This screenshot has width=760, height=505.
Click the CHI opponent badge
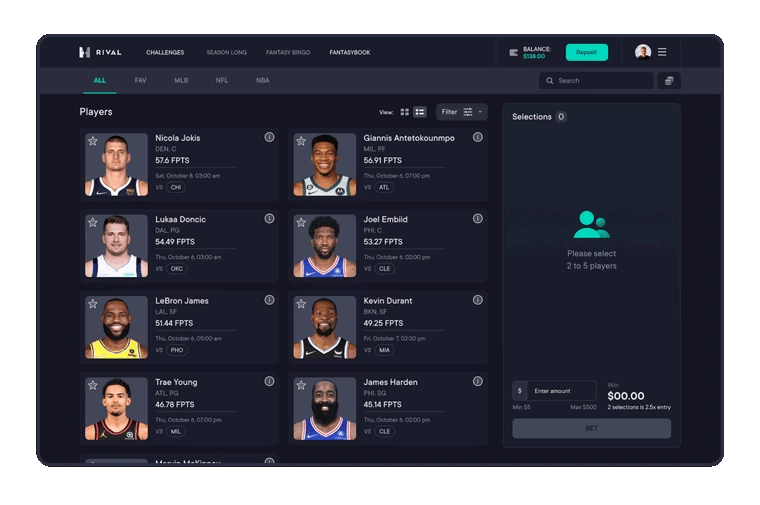point(176,187)
